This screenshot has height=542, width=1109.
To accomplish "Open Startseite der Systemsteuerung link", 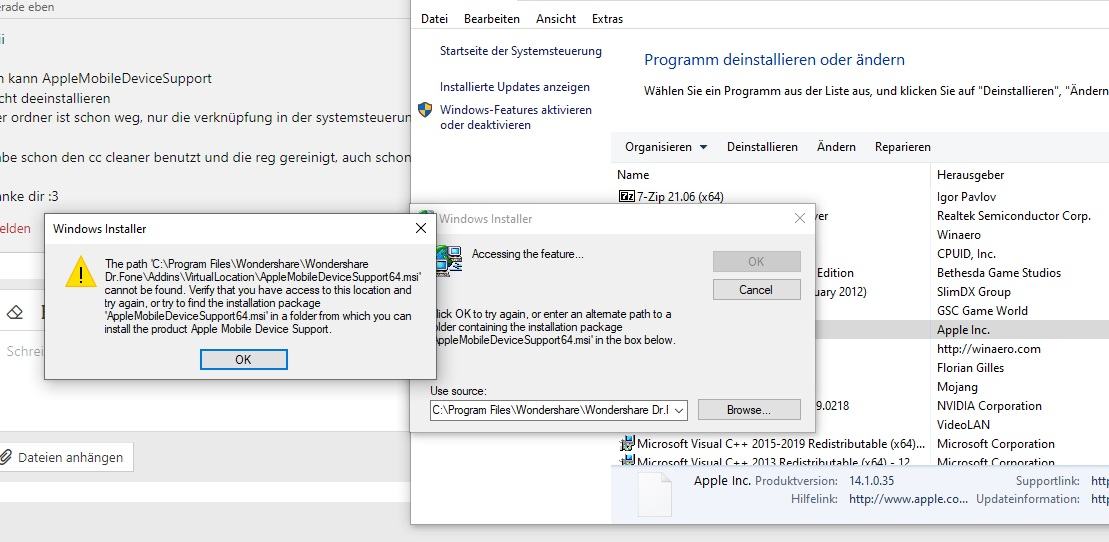I will 521,51.
